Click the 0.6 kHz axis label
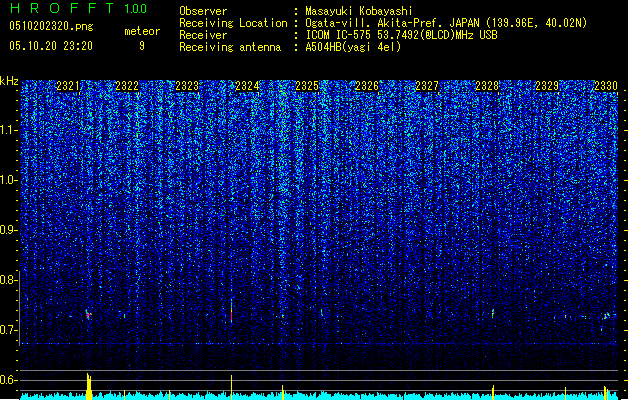This screenshot has height=400, width=629. click(x=8, y=380)
